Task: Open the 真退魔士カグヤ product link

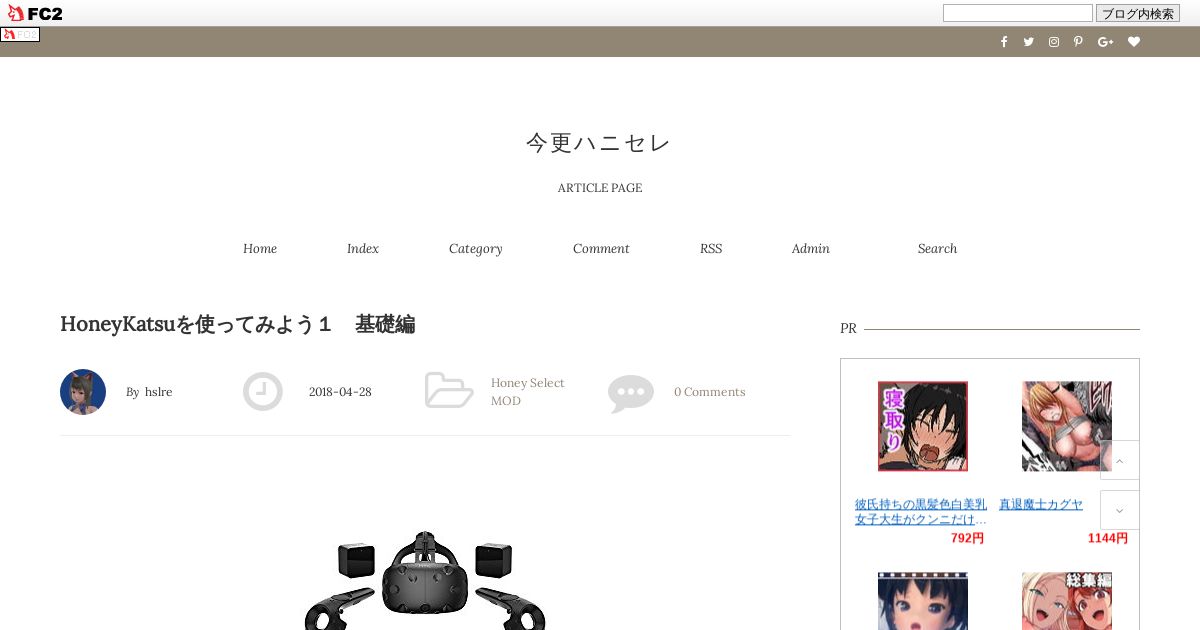Action: coord(1041,504)
